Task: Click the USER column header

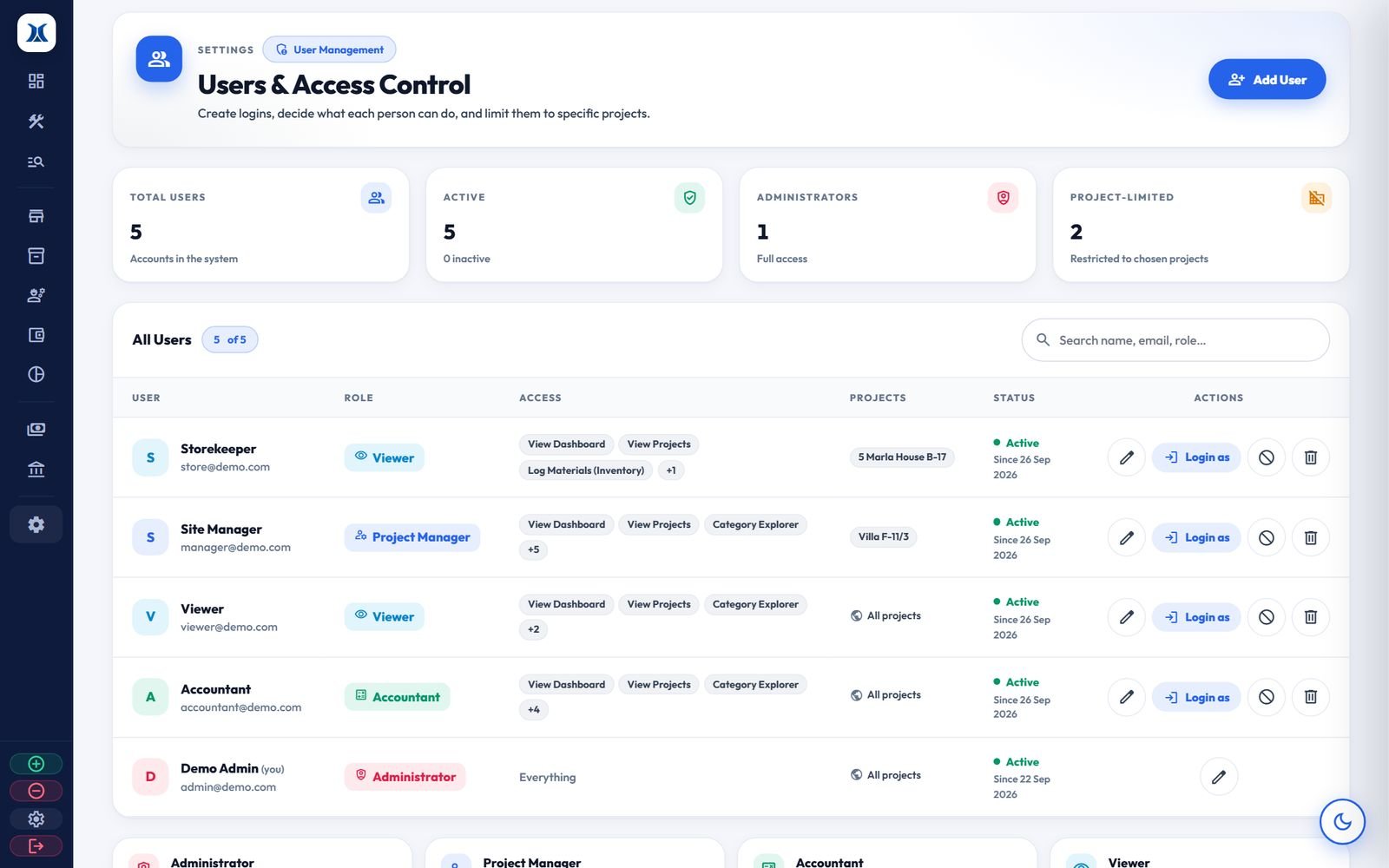Action: 146,398
